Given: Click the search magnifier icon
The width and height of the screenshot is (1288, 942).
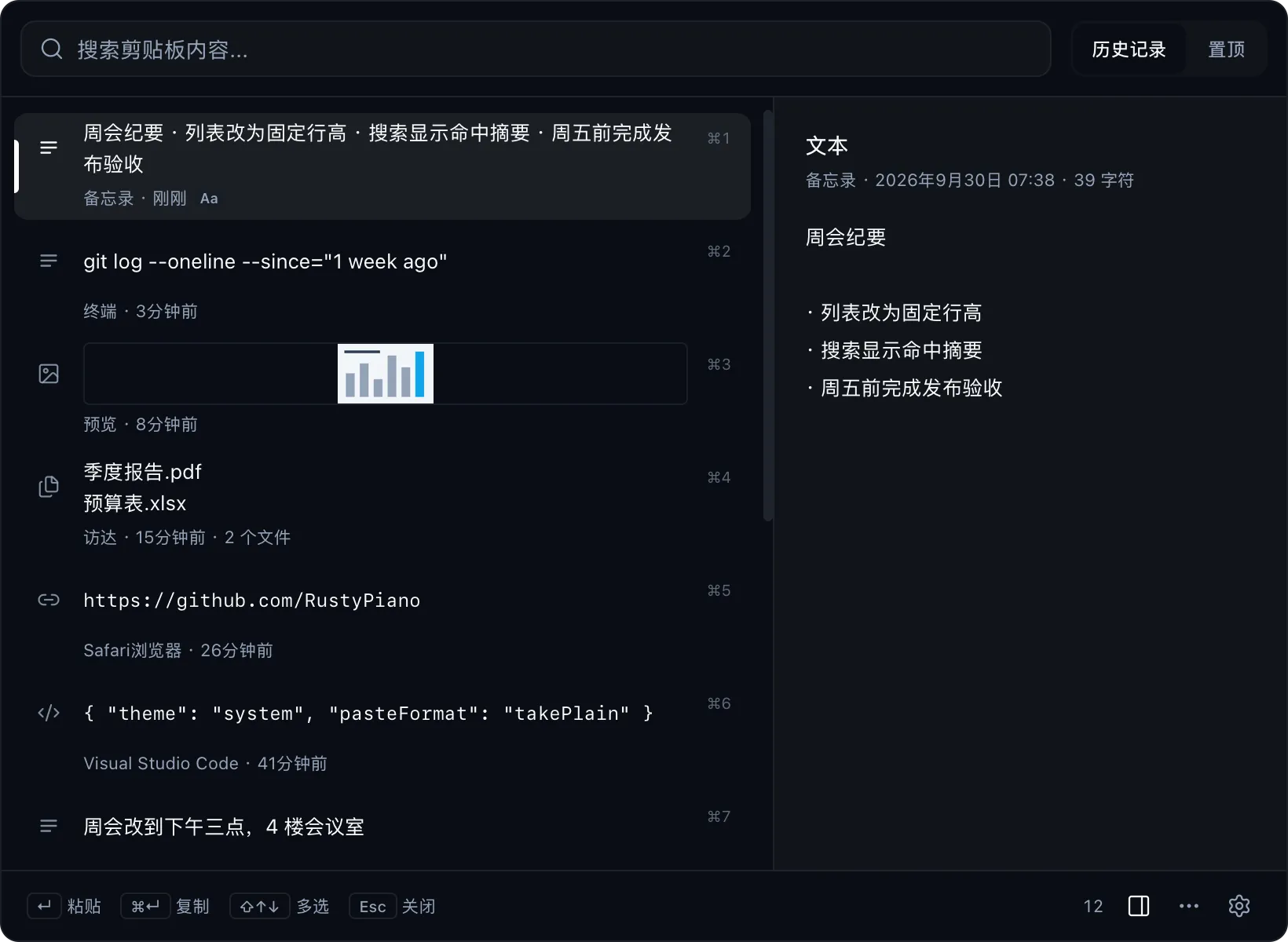Looking at the screenshot, I should coord(52,49).
